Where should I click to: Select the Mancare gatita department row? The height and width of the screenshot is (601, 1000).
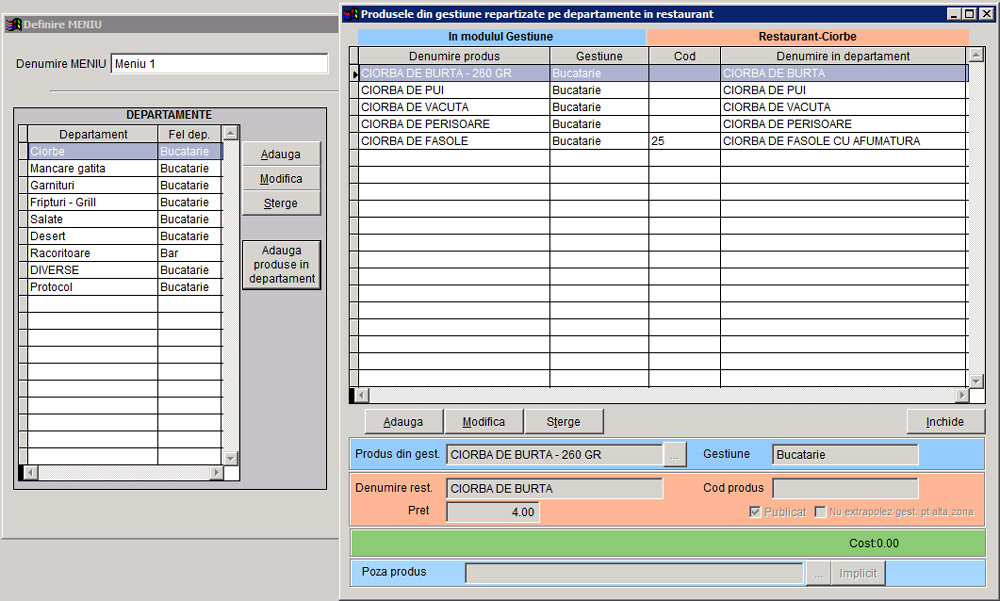pos(125,168)
